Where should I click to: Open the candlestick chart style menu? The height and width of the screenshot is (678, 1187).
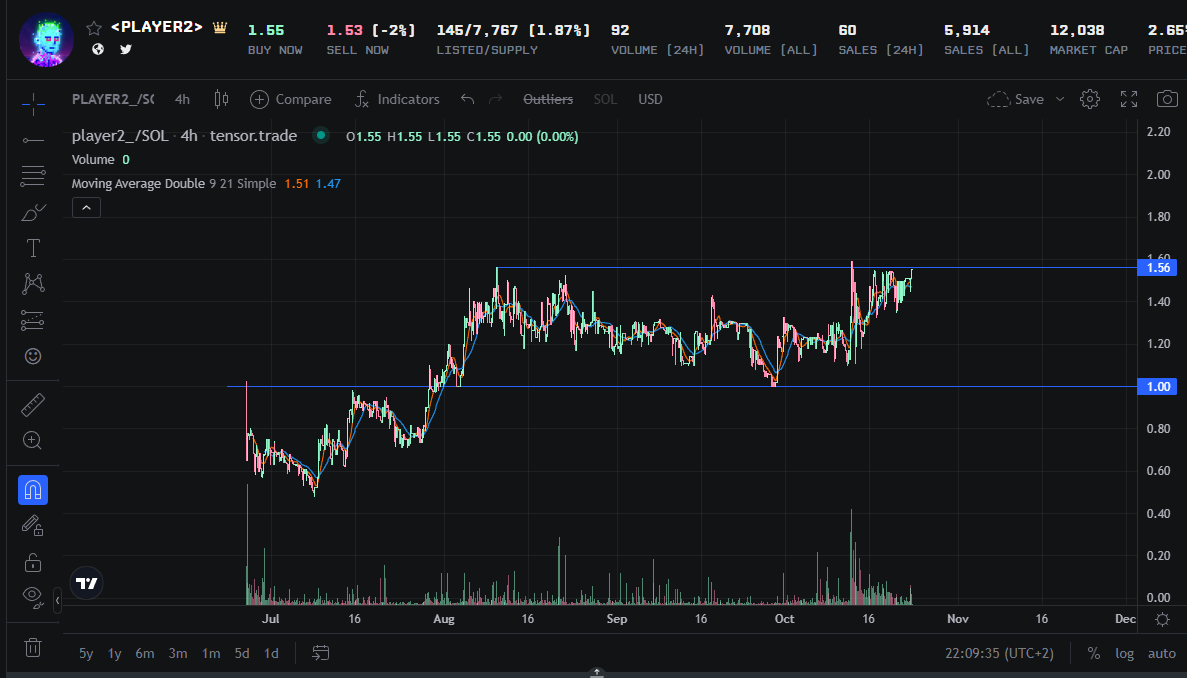pyautogui.click(x=221, y=99)
